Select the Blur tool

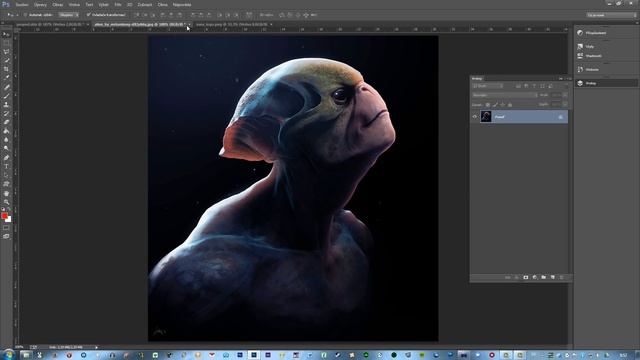click(6, 140)
